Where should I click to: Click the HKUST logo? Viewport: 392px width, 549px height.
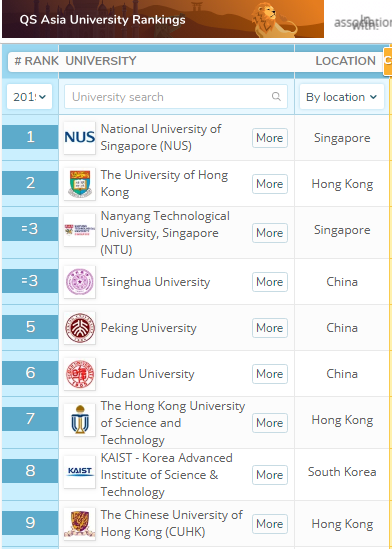(79, 420)
